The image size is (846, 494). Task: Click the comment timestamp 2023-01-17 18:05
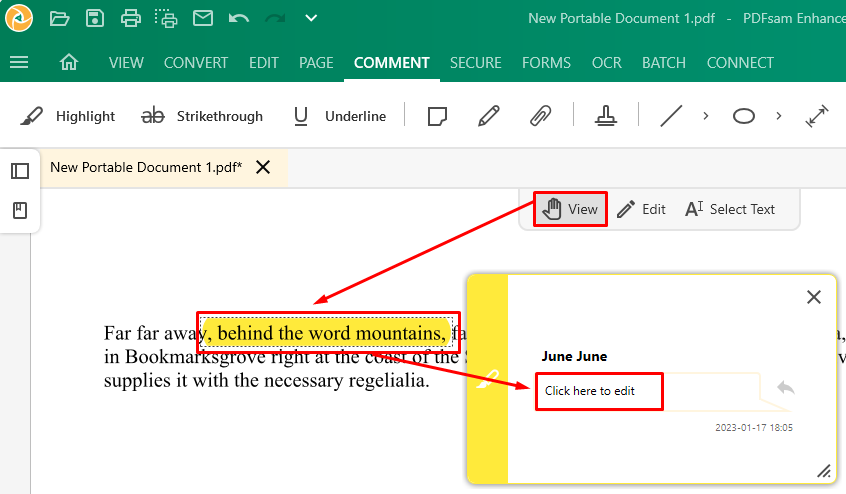(754, 428)
